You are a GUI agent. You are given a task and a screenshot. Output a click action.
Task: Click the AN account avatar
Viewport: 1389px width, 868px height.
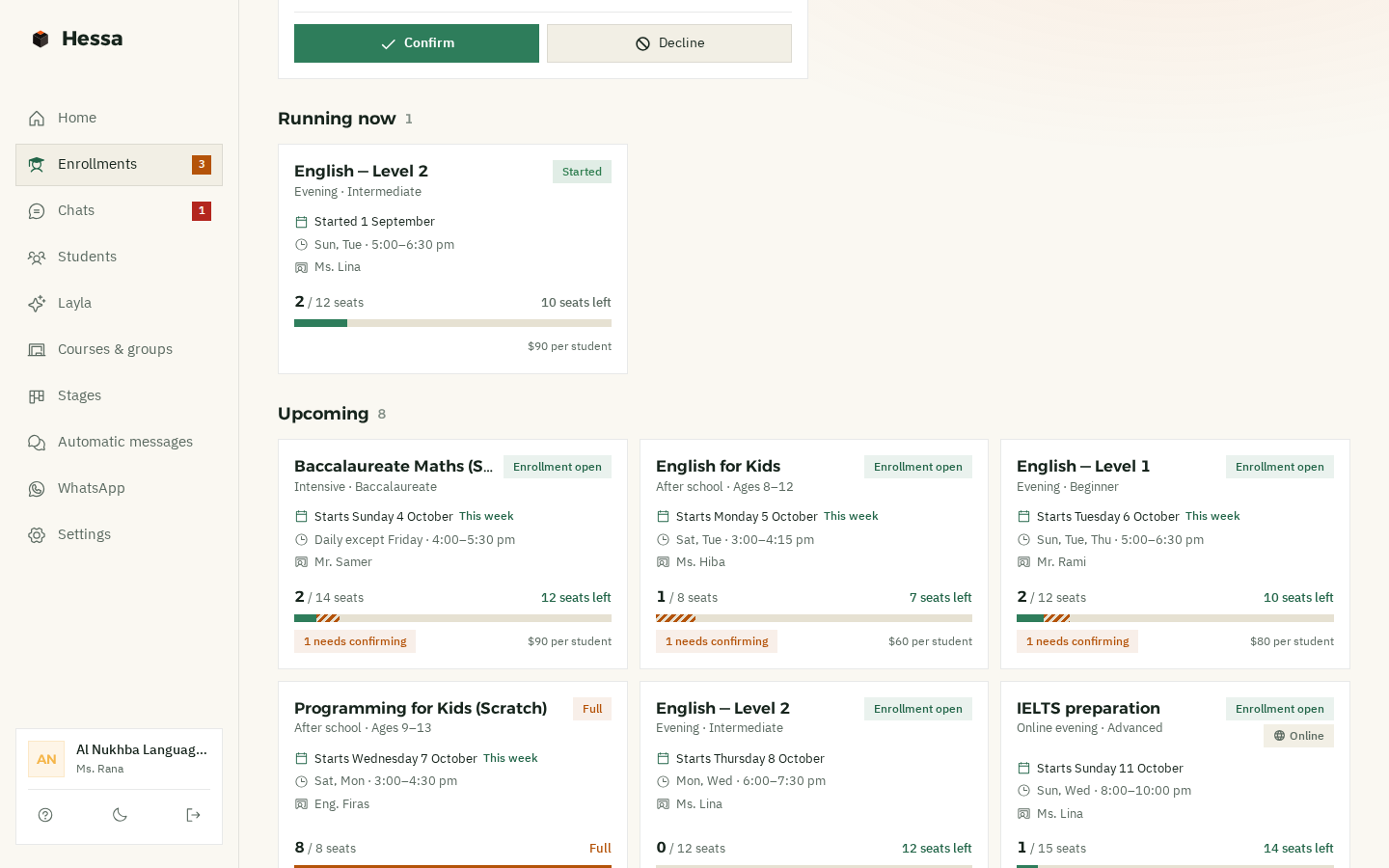(46, 759)
